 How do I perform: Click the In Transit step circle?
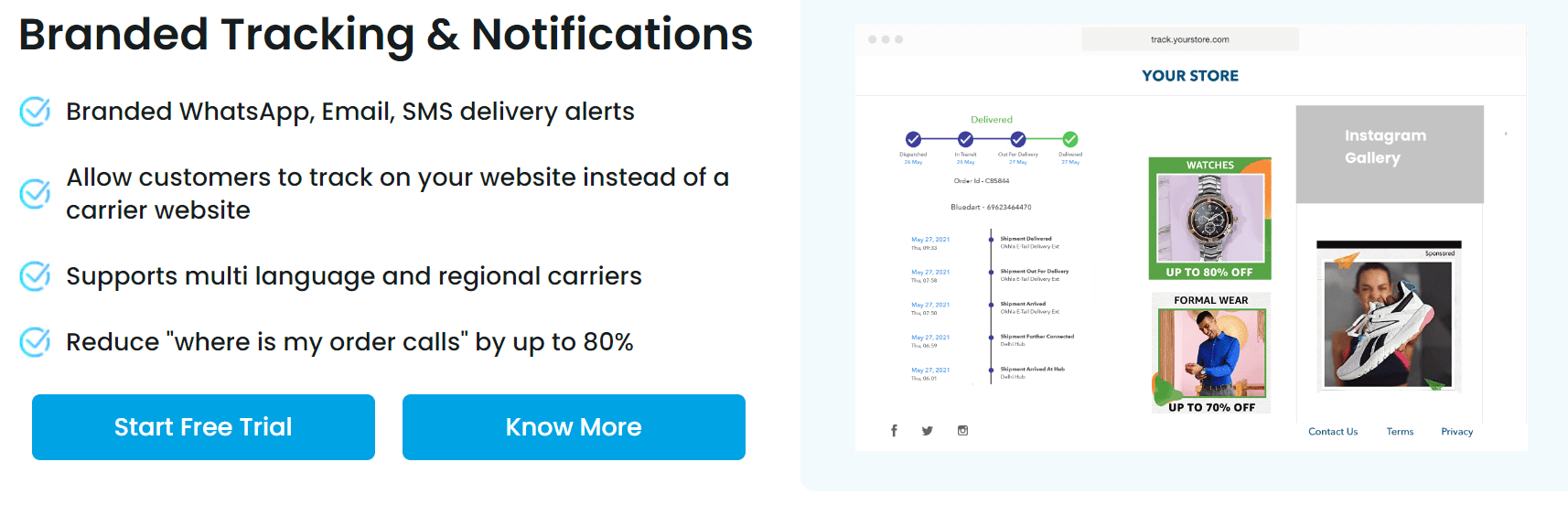click(x=965, y=139)
